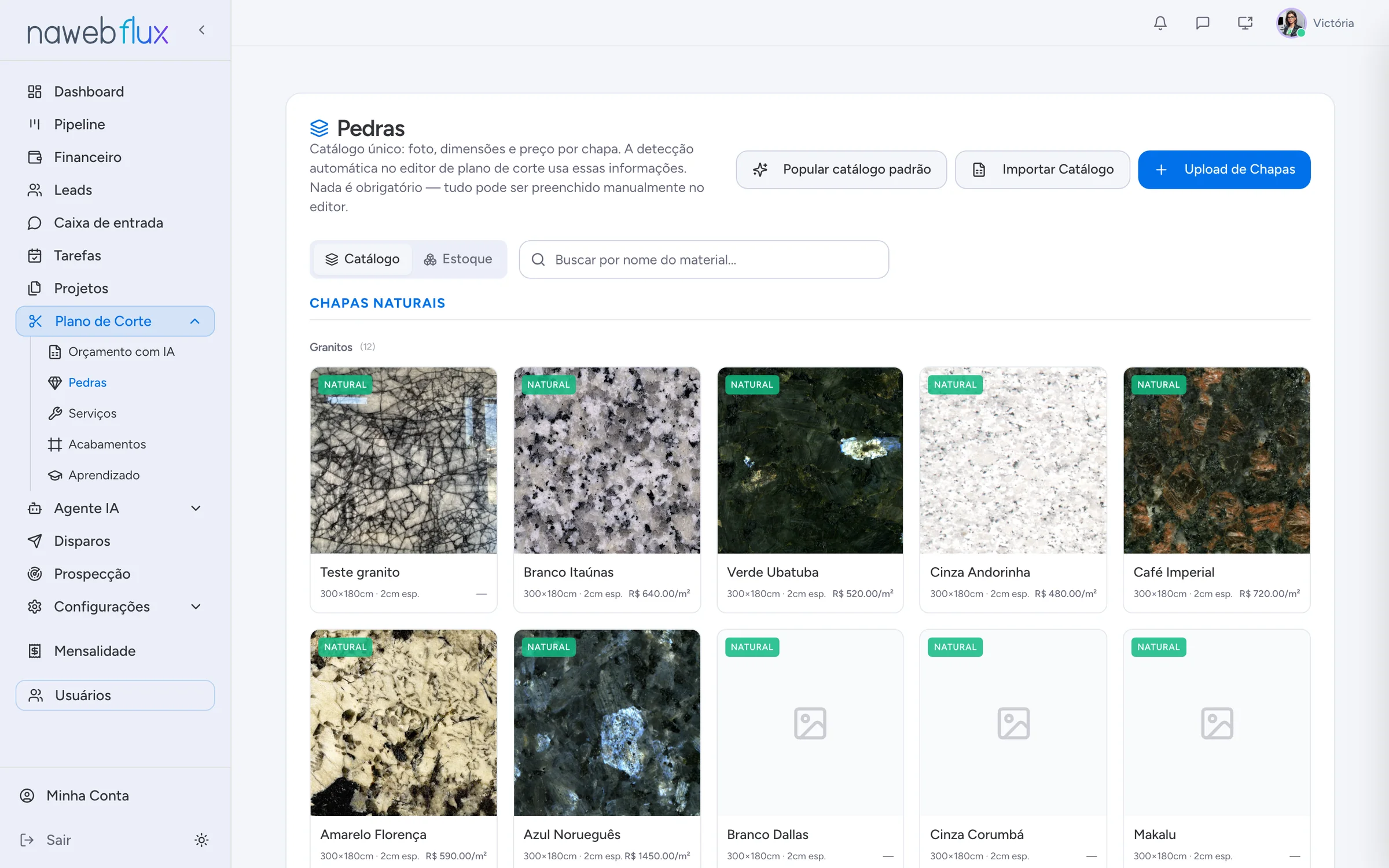Open the chat message icon in header
Screen dimensions: 1389x868
[1202, 23]
